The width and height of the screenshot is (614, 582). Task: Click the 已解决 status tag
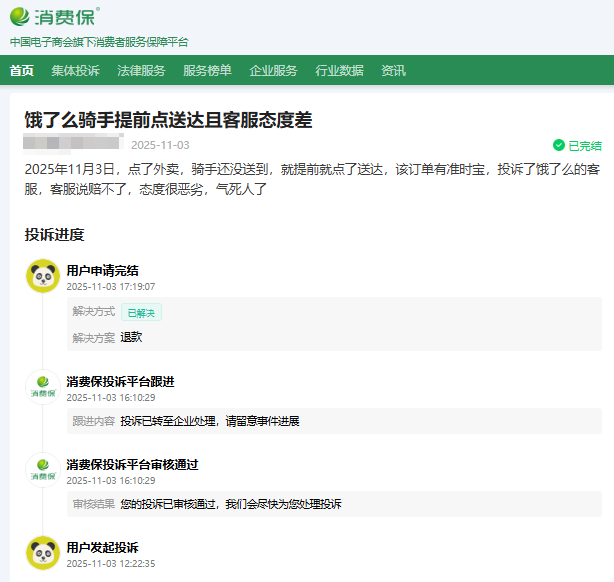pyautogui.click(x=141, y=313)
